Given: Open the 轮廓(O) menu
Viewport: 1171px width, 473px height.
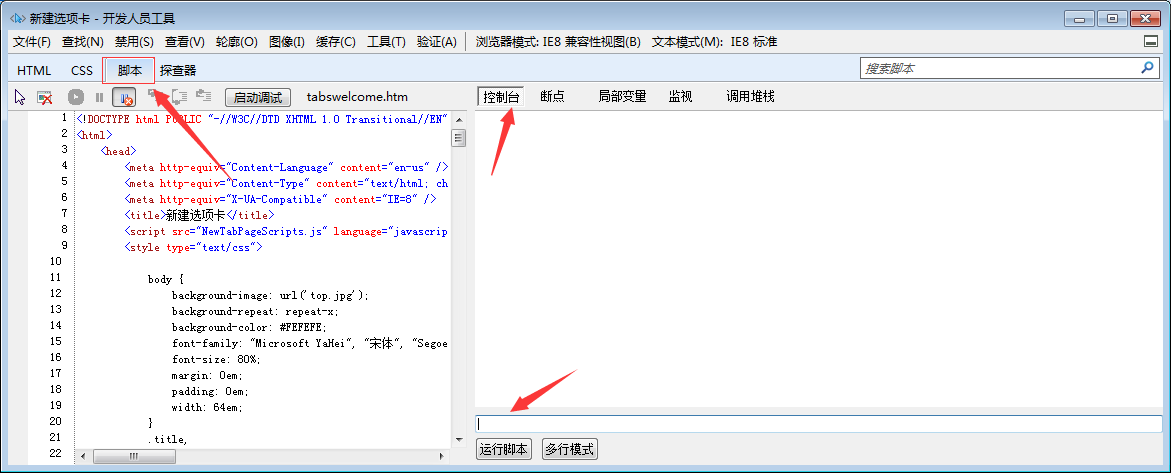Looking at the screenshot, I should click(x=237, y=42).
